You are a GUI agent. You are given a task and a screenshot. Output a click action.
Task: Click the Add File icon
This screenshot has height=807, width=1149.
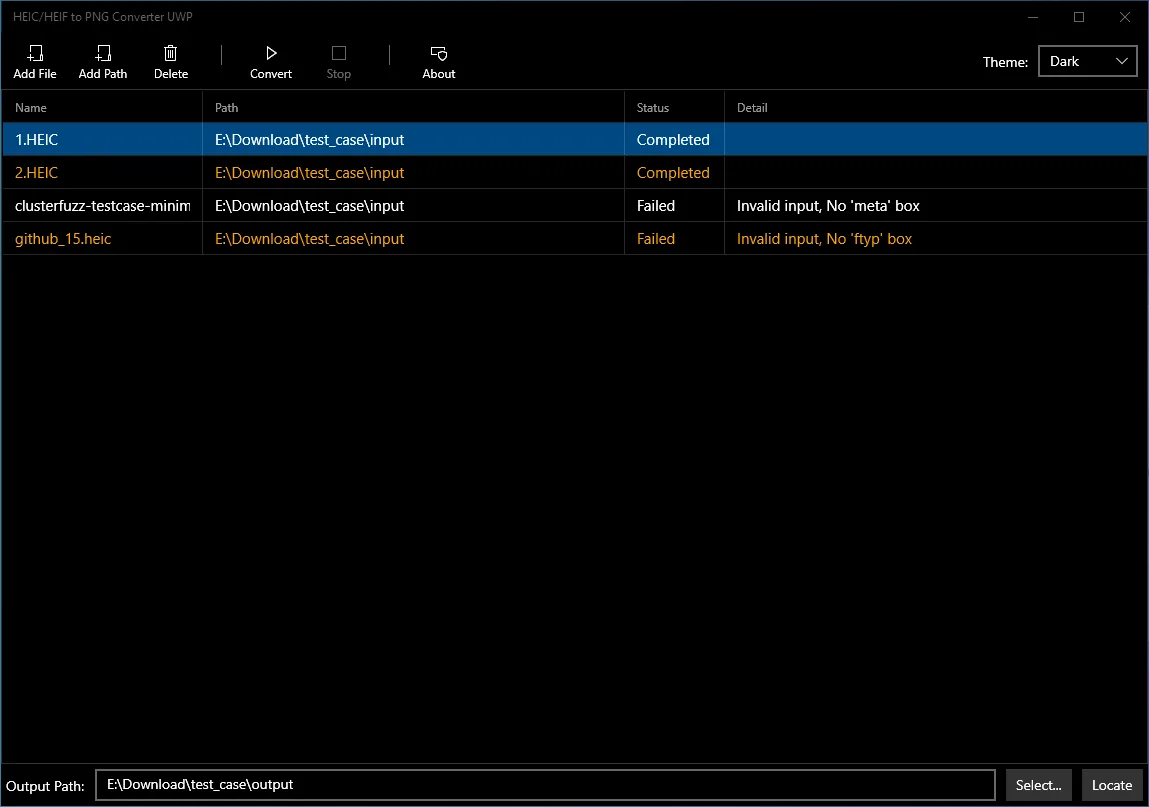[x=35, y=54]
